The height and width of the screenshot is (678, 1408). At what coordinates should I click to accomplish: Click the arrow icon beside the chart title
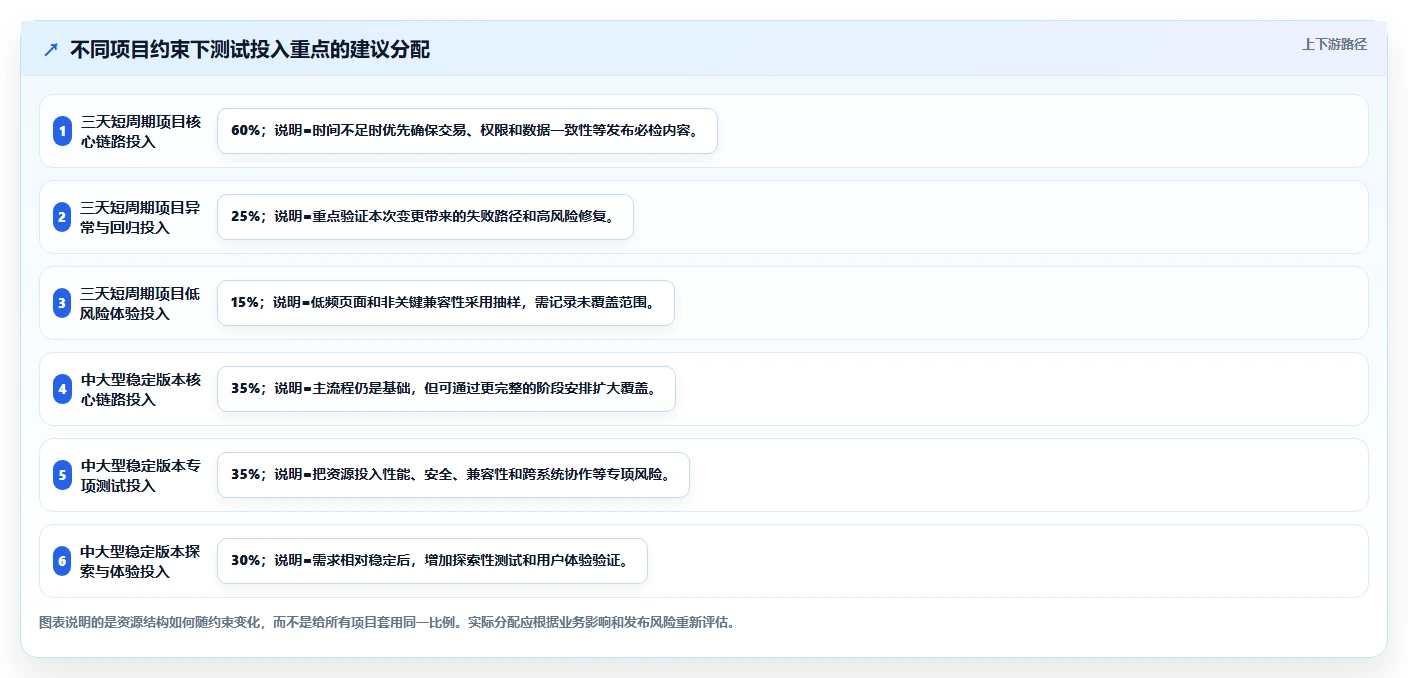click(x=51, y=50)
